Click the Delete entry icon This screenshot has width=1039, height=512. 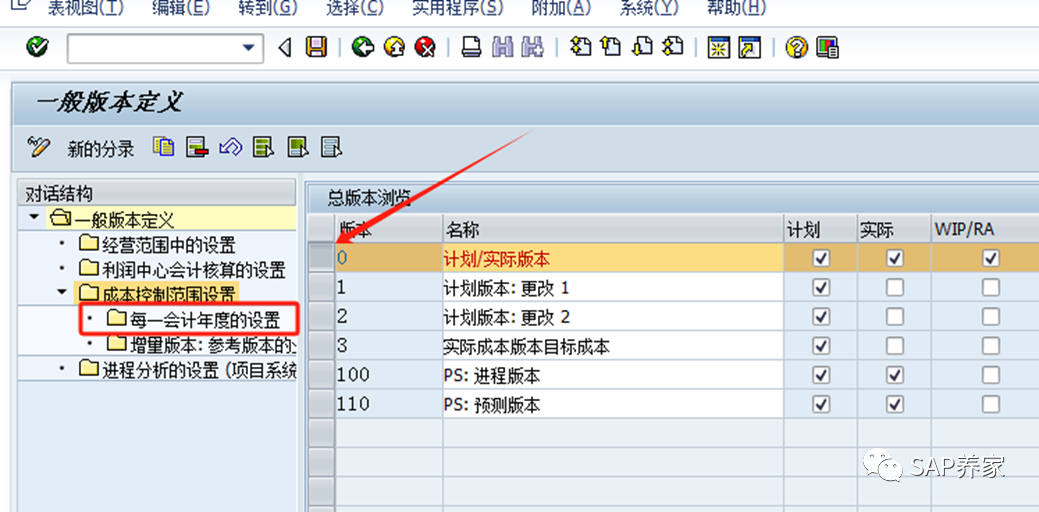click(197, 146)
